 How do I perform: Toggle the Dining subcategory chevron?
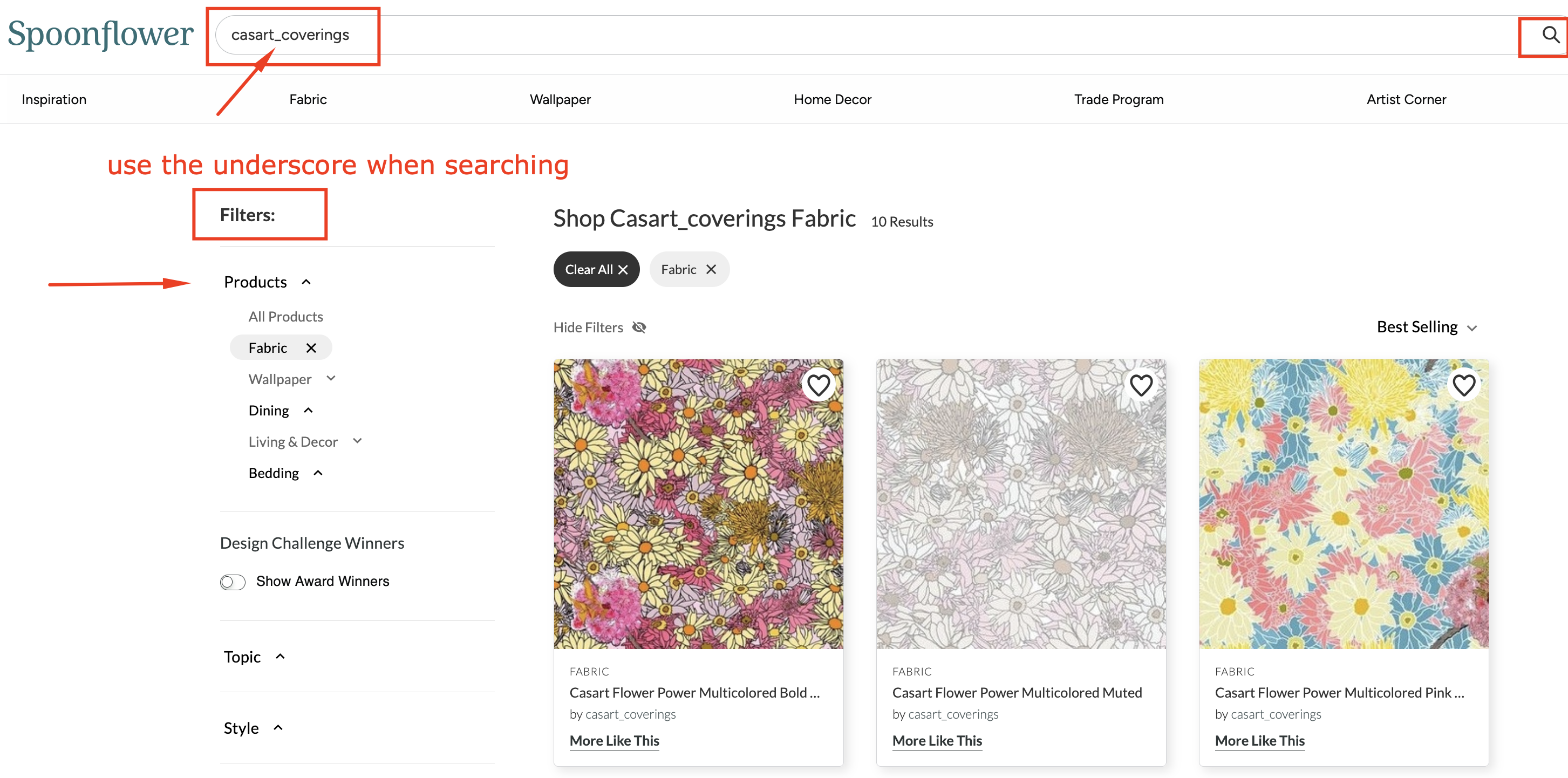tap(309, 410)
